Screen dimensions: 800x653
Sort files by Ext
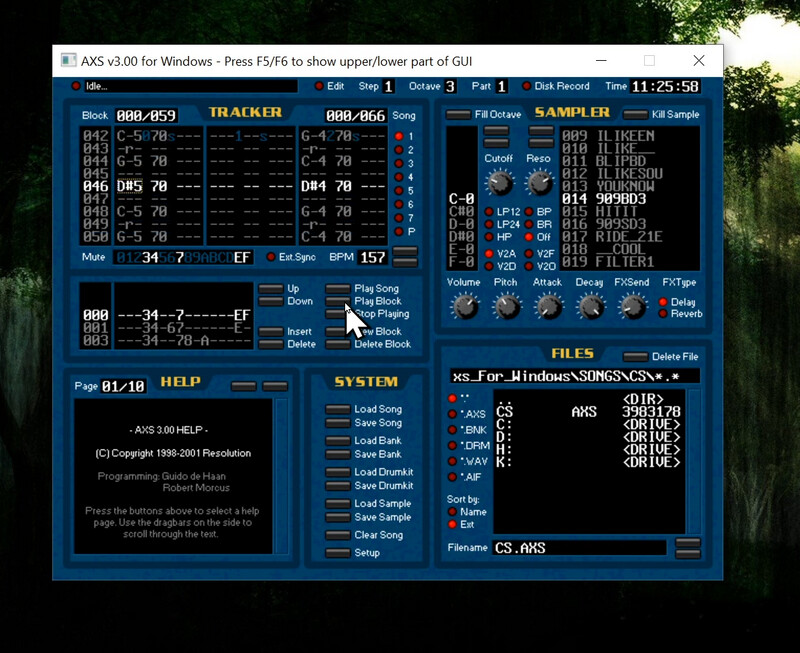tap(452, 524)
